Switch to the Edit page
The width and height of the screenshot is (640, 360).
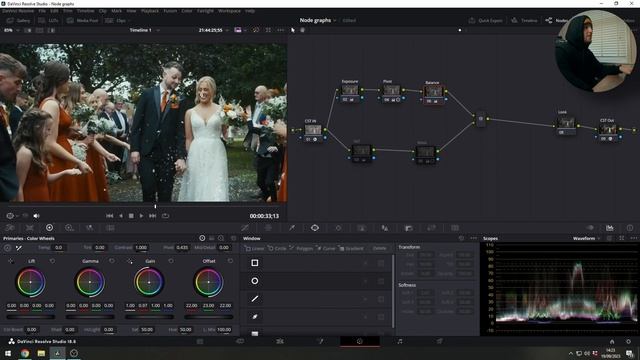pyautogui.click(x=280, y=341)
